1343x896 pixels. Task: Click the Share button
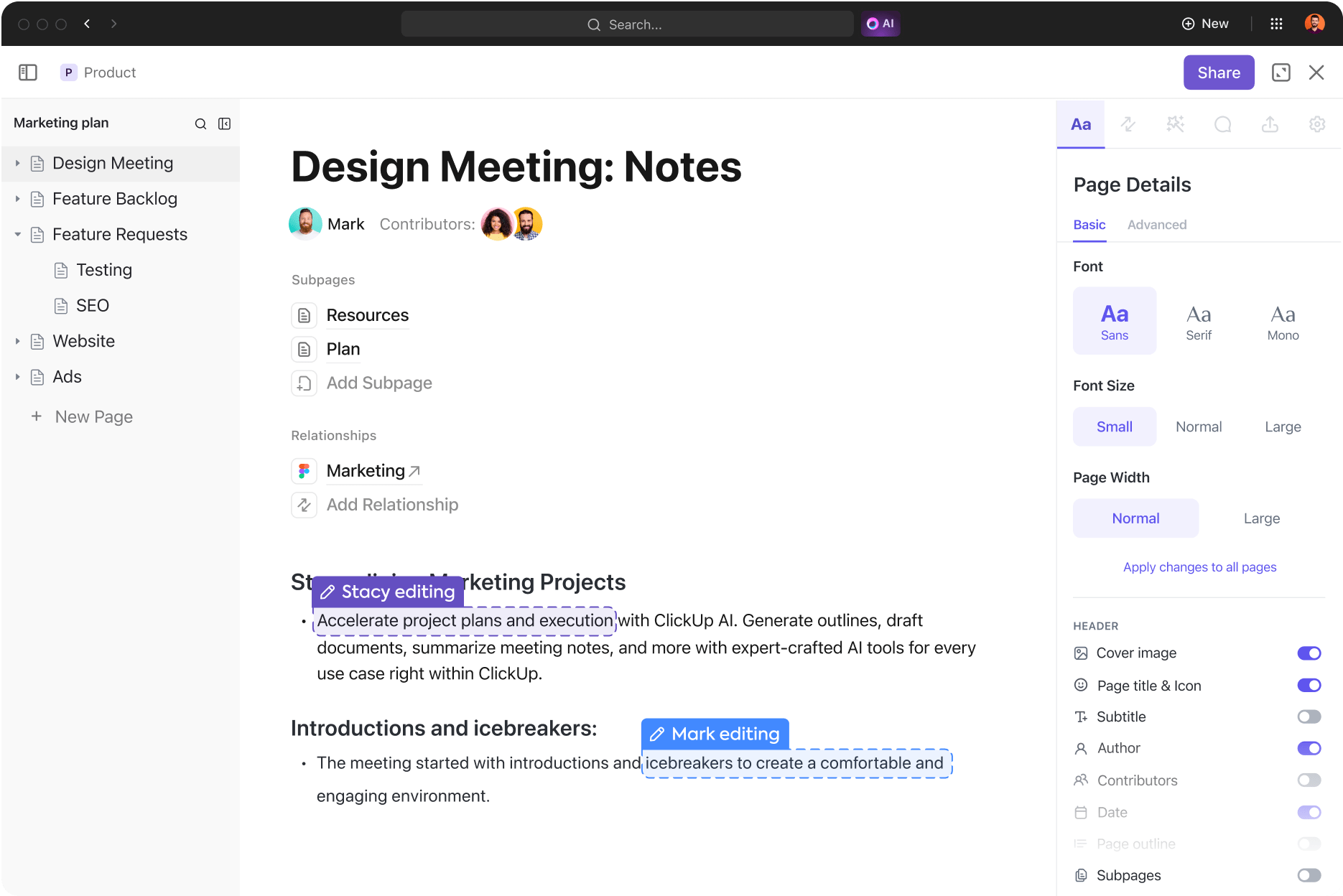[1219, 72]
